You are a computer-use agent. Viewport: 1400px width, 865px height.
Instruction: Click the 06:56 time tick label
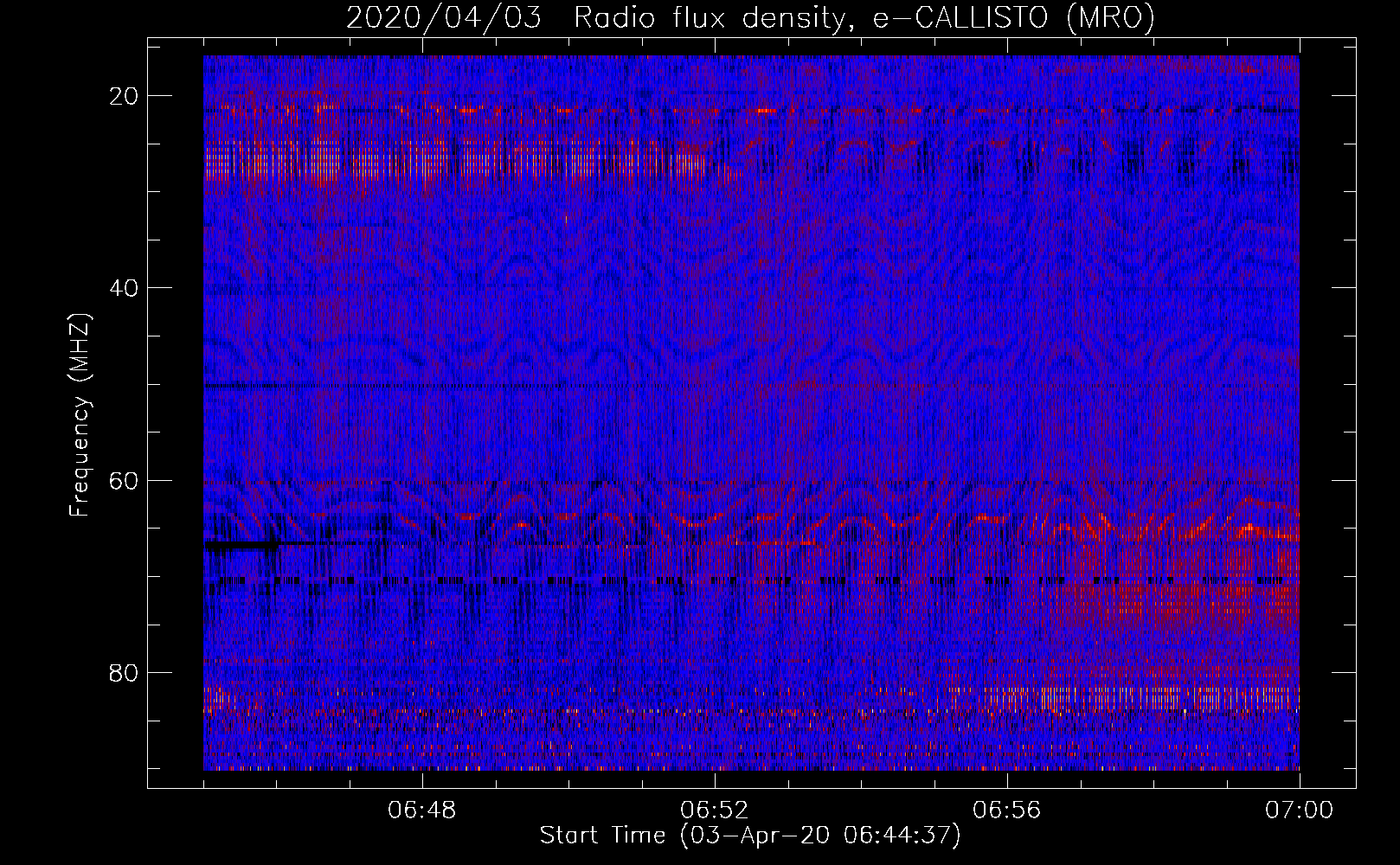tap(1007, 811)
